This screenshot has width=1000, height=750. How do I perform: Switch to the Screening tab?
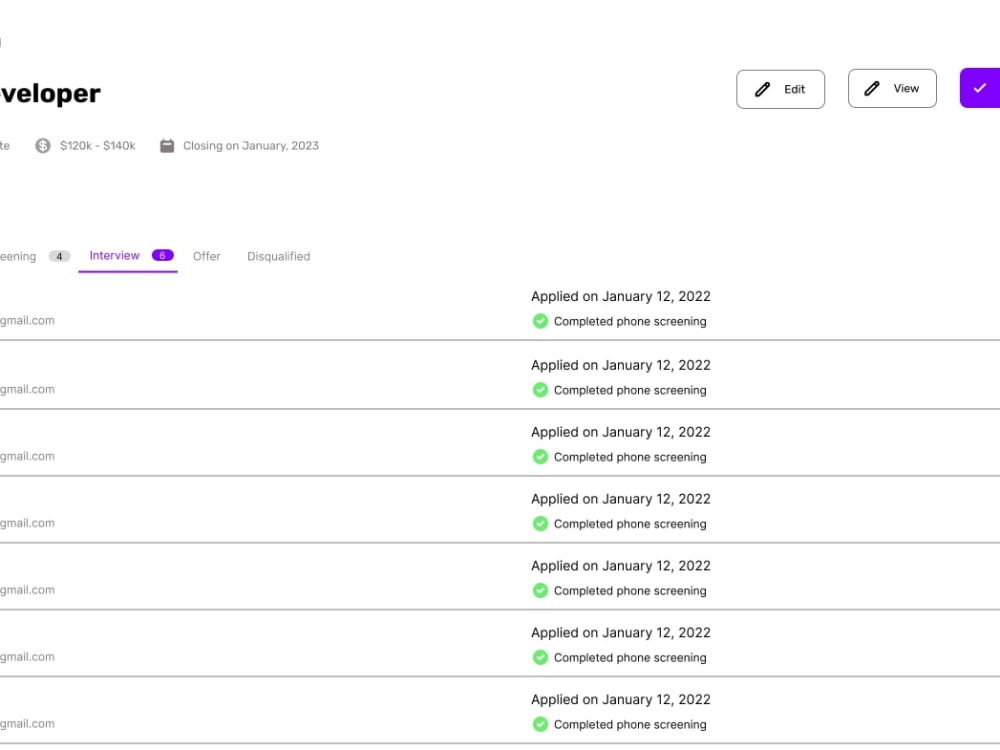pyautogui.click(x=17, y=257)
